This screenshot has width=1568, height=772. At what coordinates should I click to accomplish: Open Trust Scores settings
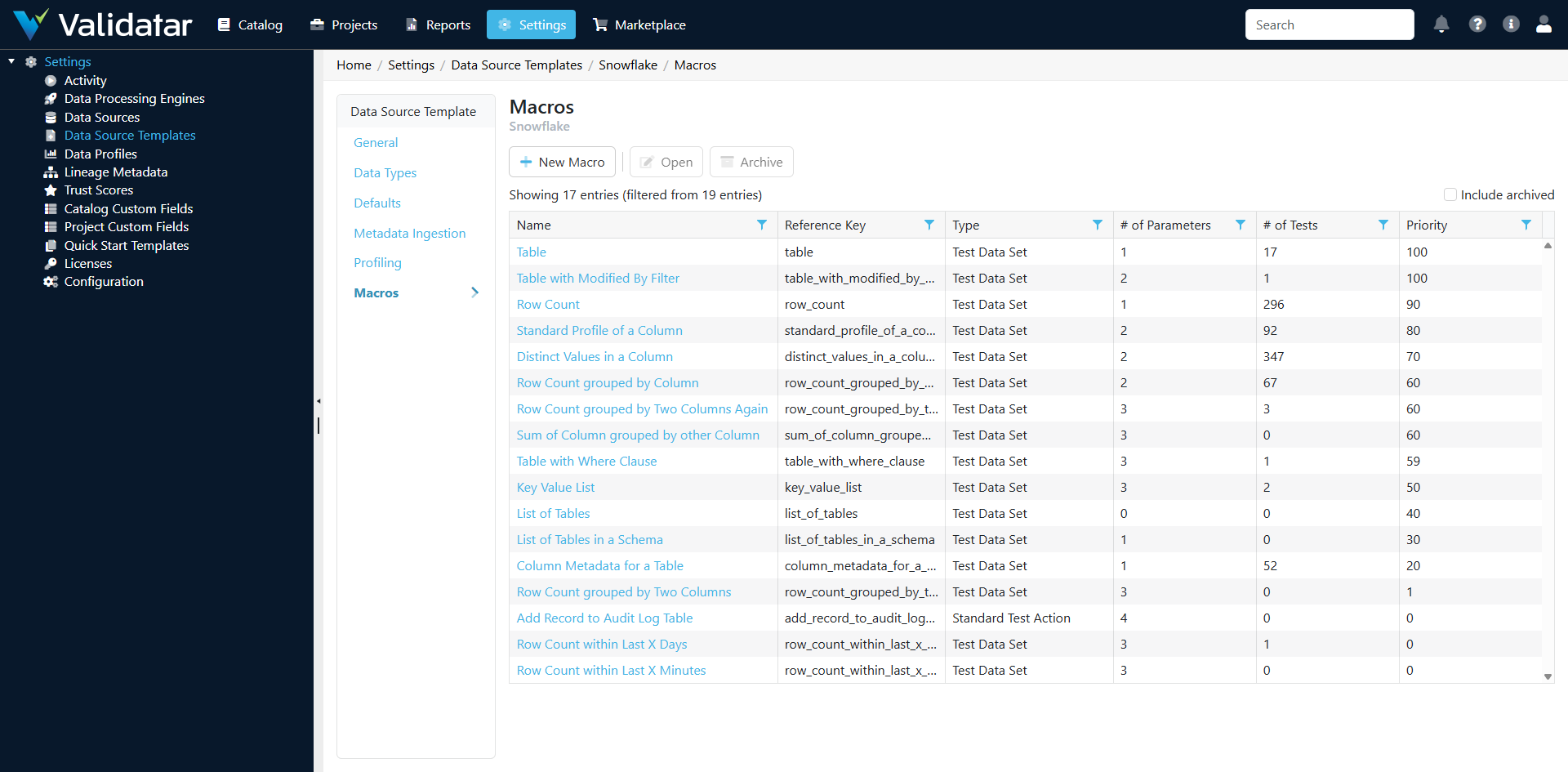point(98,190)
